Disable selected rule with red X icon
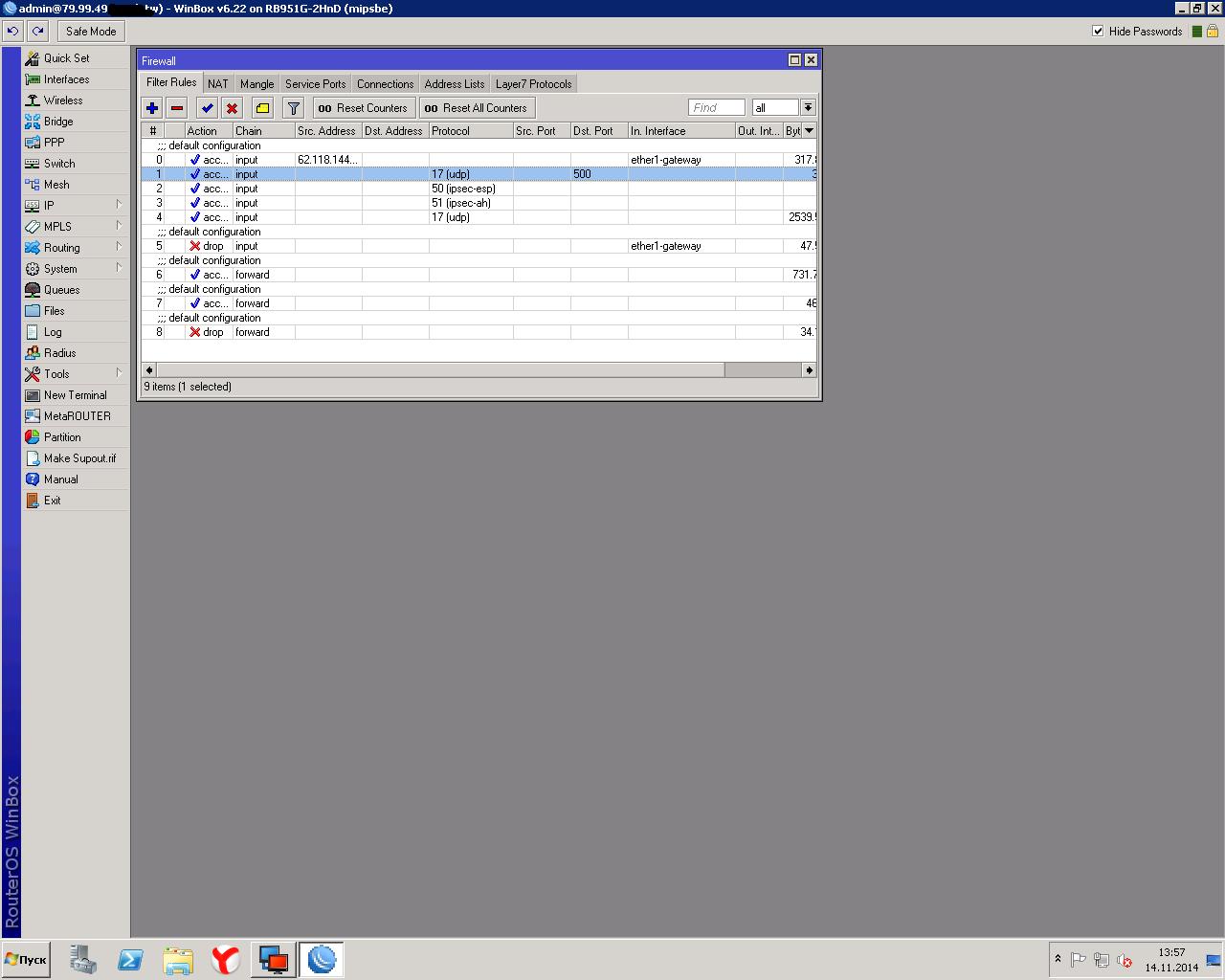The height and width of the screenshot is (980, 1225). [x=232, y=108]
